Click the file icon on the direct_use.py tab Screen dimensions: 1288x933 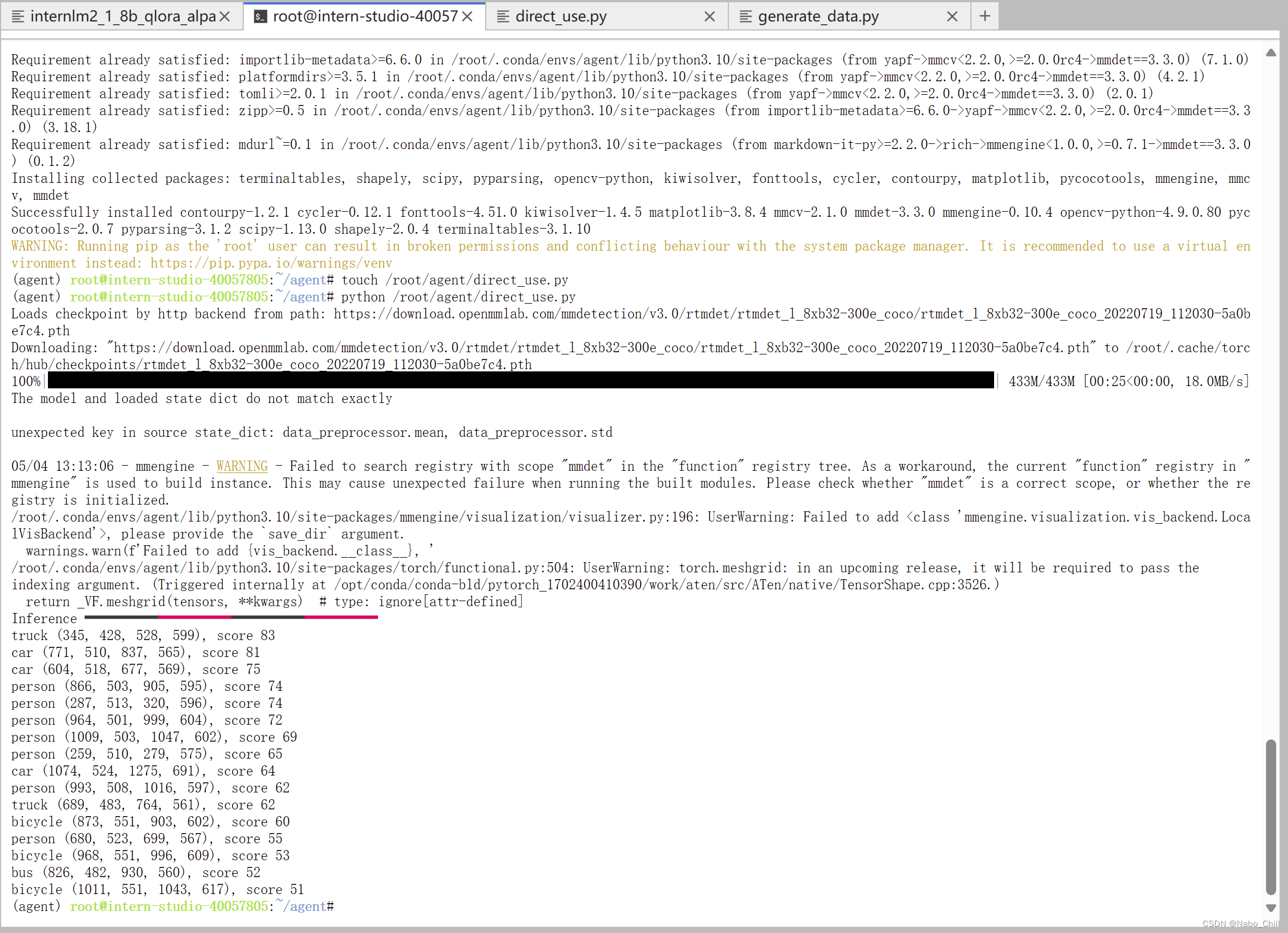point(503,16)
